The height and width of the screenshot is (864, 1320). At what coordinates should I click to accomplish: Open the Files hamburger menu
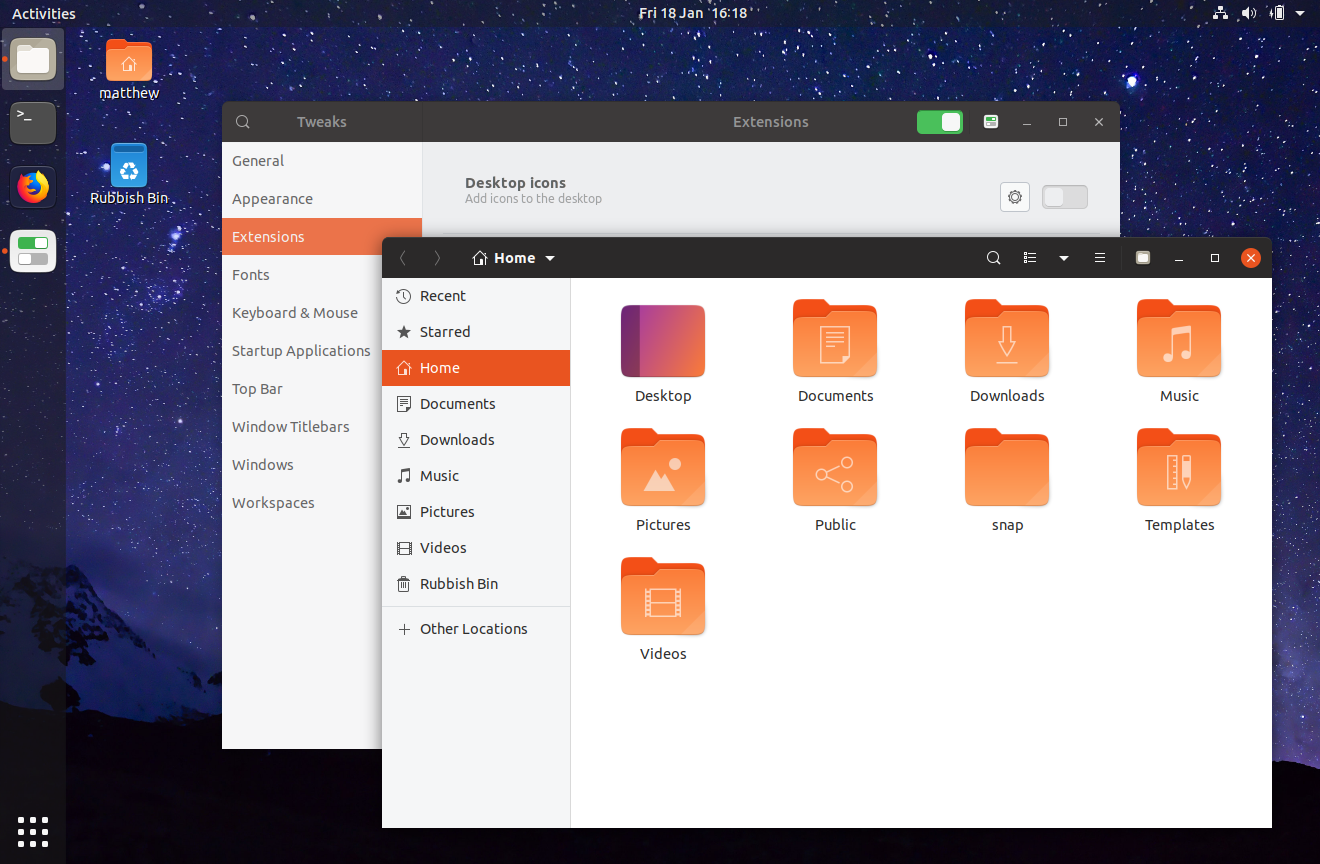tap(1100, 258)
